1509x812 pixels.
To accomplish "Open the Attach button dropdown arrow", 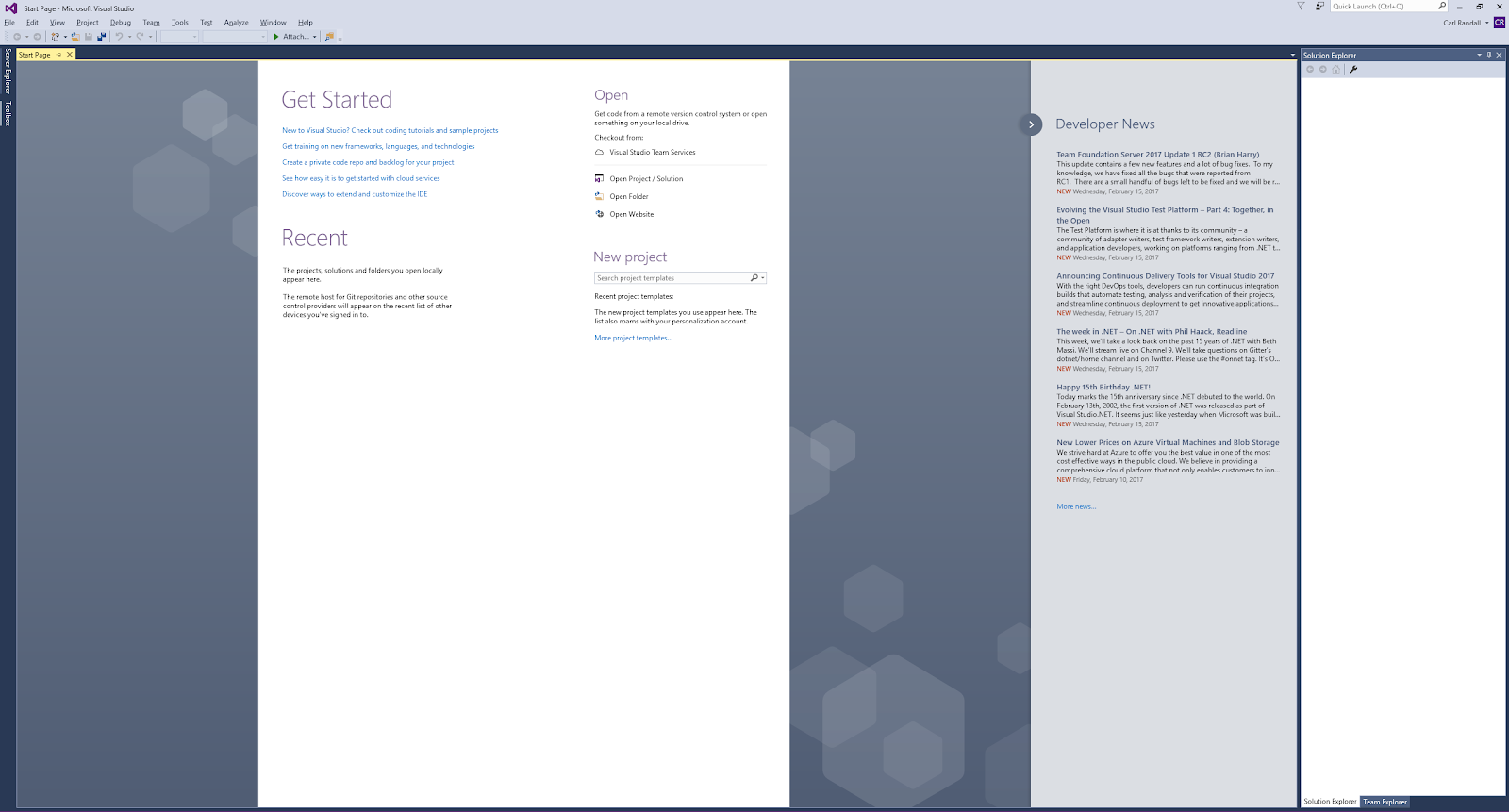I will (314, 37).
